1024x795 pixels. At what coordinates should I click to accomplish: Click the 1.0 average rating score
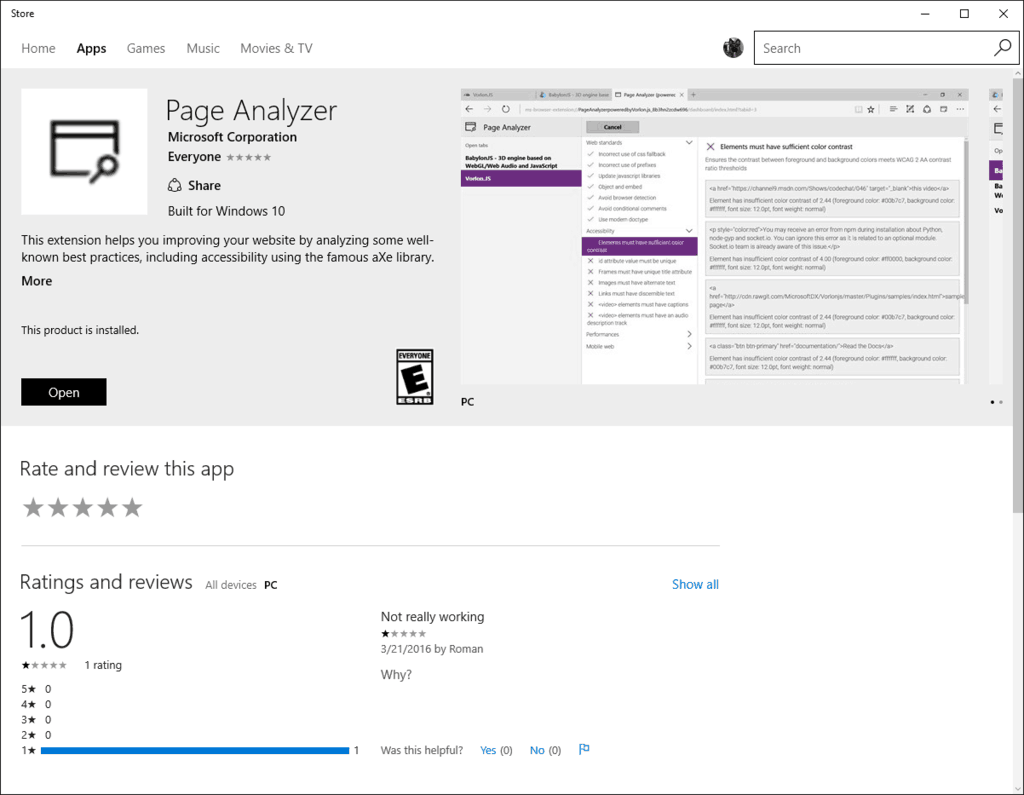(x=47, y=629)
